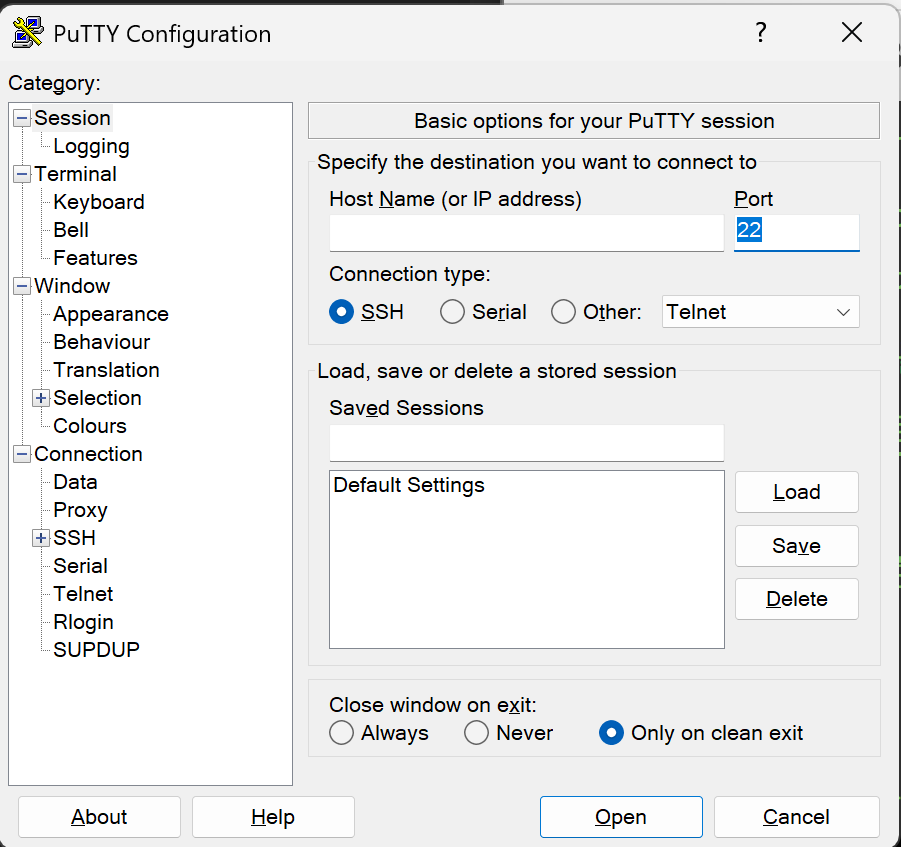Choose the Other connection type radio
The height and width of the screenshot is (847, 901).
pyautogui.click(x=564, y=312)
